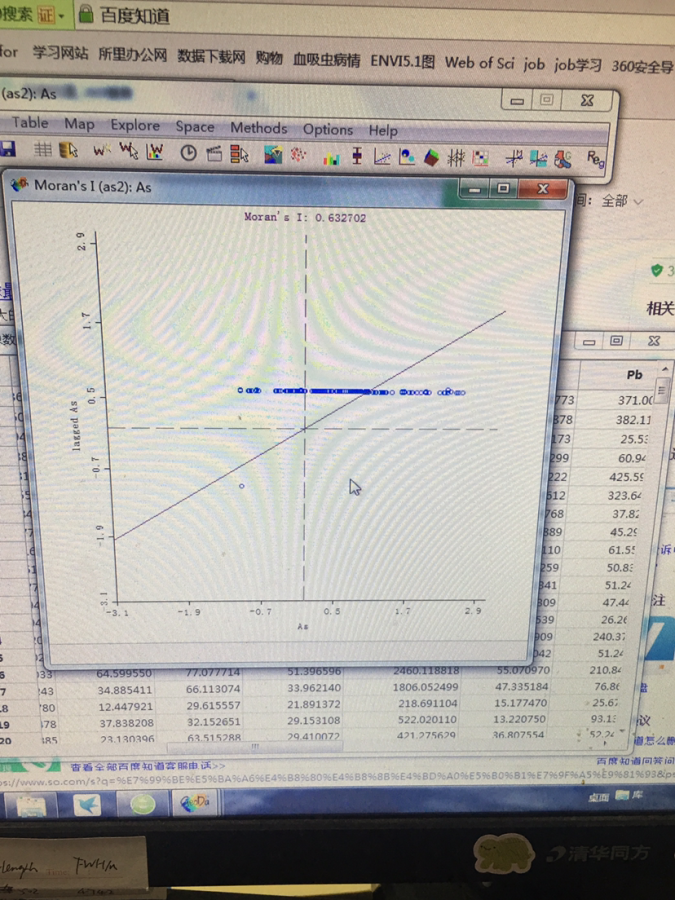675x900 pixels.
Task: Click the file explorer taskbar icon
Action: tap(32, 805)
